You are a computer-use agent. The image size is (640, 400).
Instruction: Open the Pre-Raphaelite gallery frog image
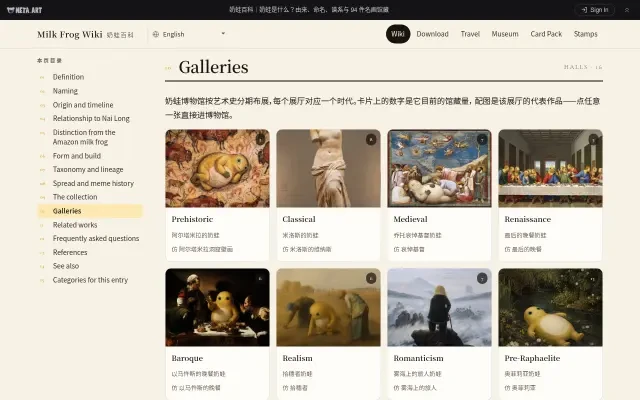click(550, 307)
